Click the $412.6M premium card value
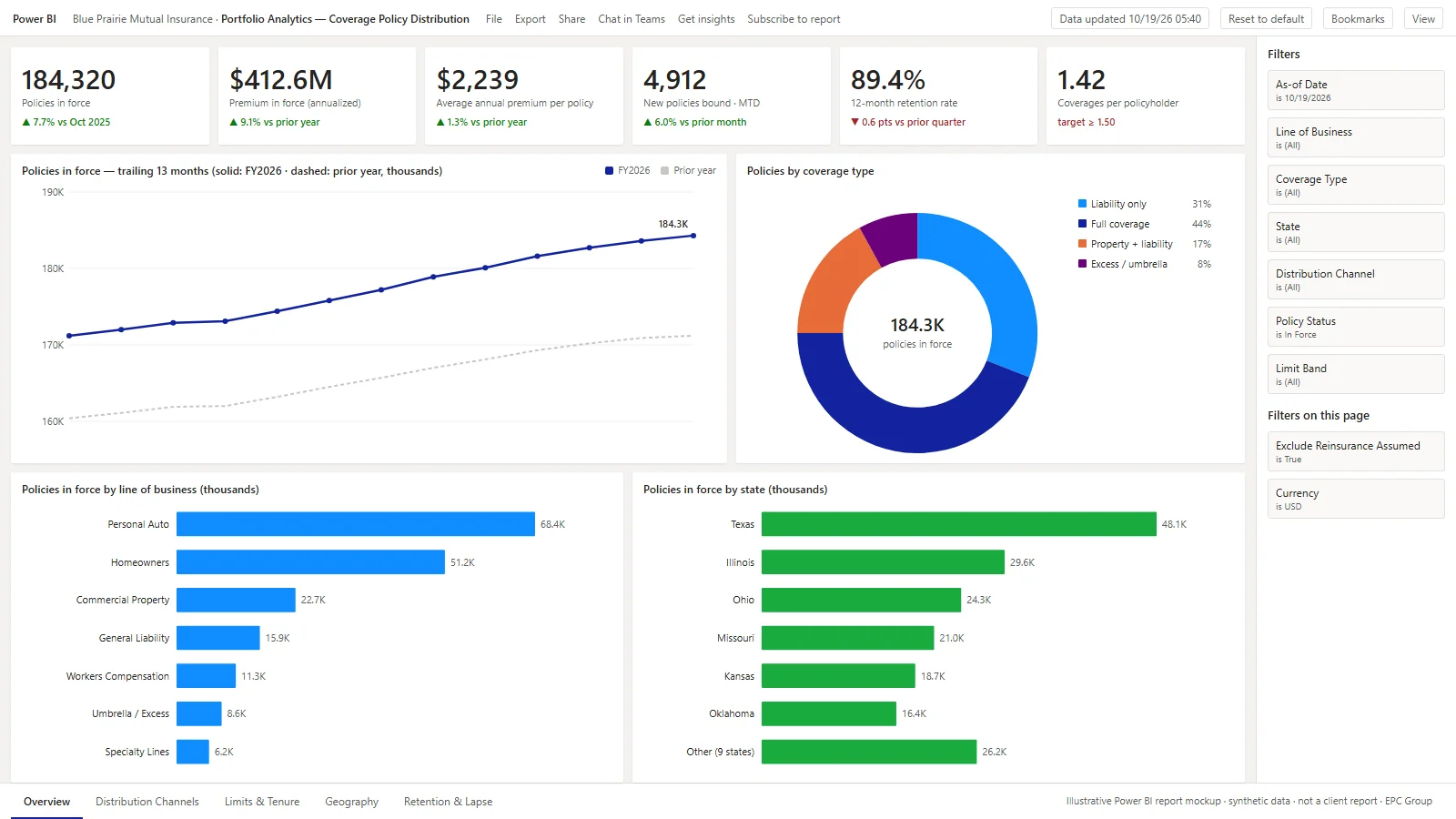 [x=280, y=80]
